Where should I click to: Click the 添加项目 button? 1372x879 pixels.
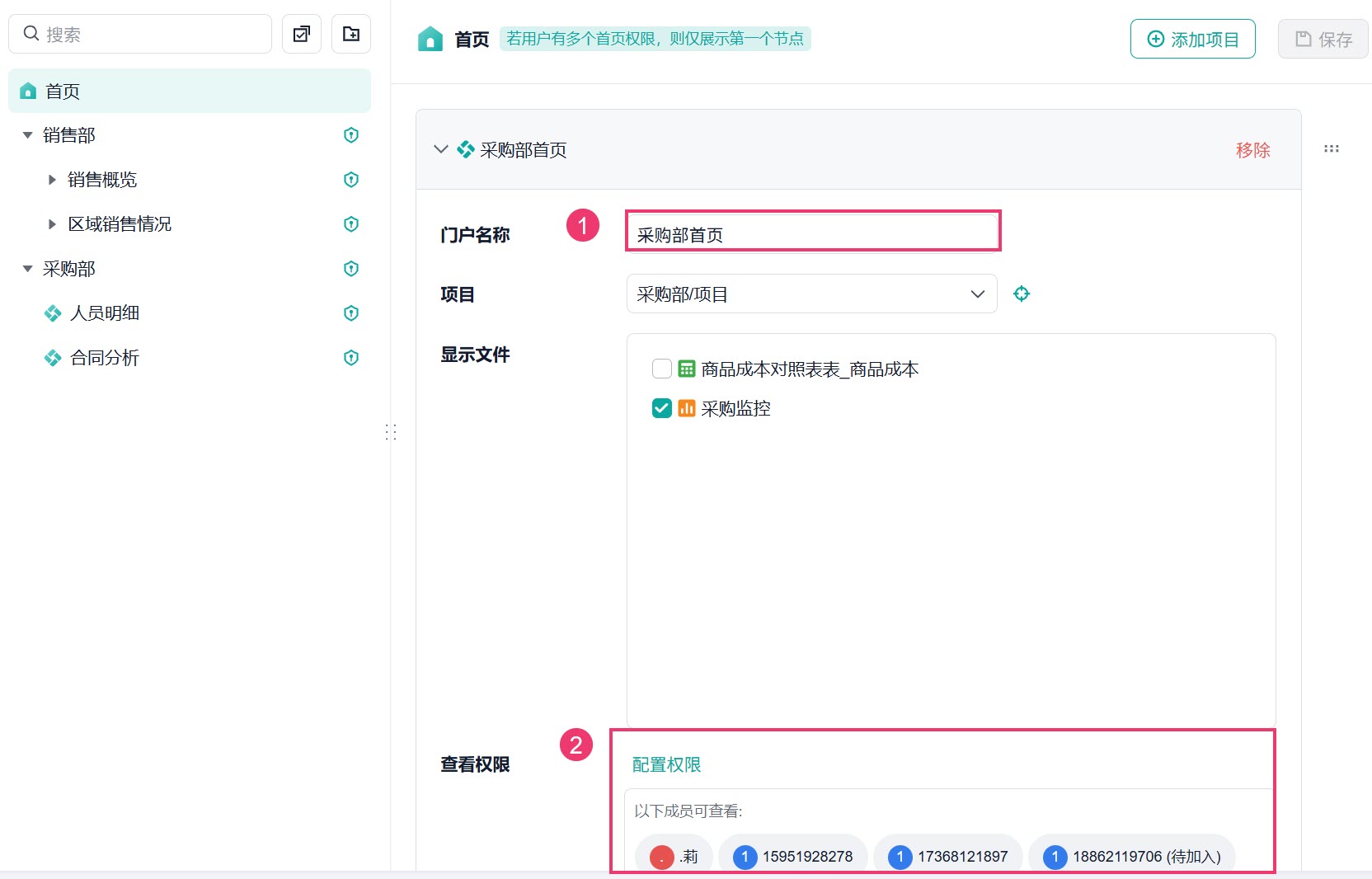[x=1193, y=39]
